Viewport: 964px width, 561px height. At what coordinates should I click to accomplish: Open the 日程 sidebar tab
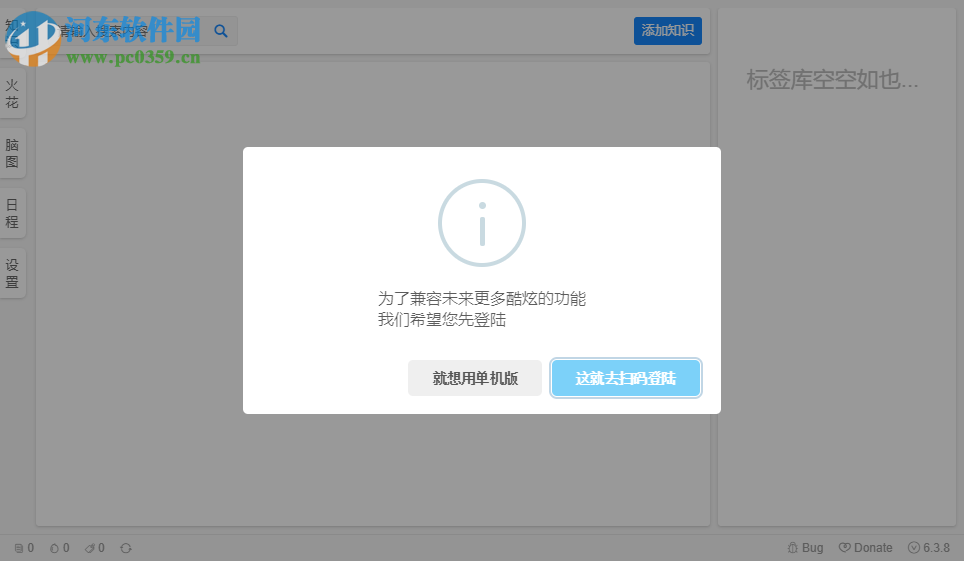coord(12,213)
